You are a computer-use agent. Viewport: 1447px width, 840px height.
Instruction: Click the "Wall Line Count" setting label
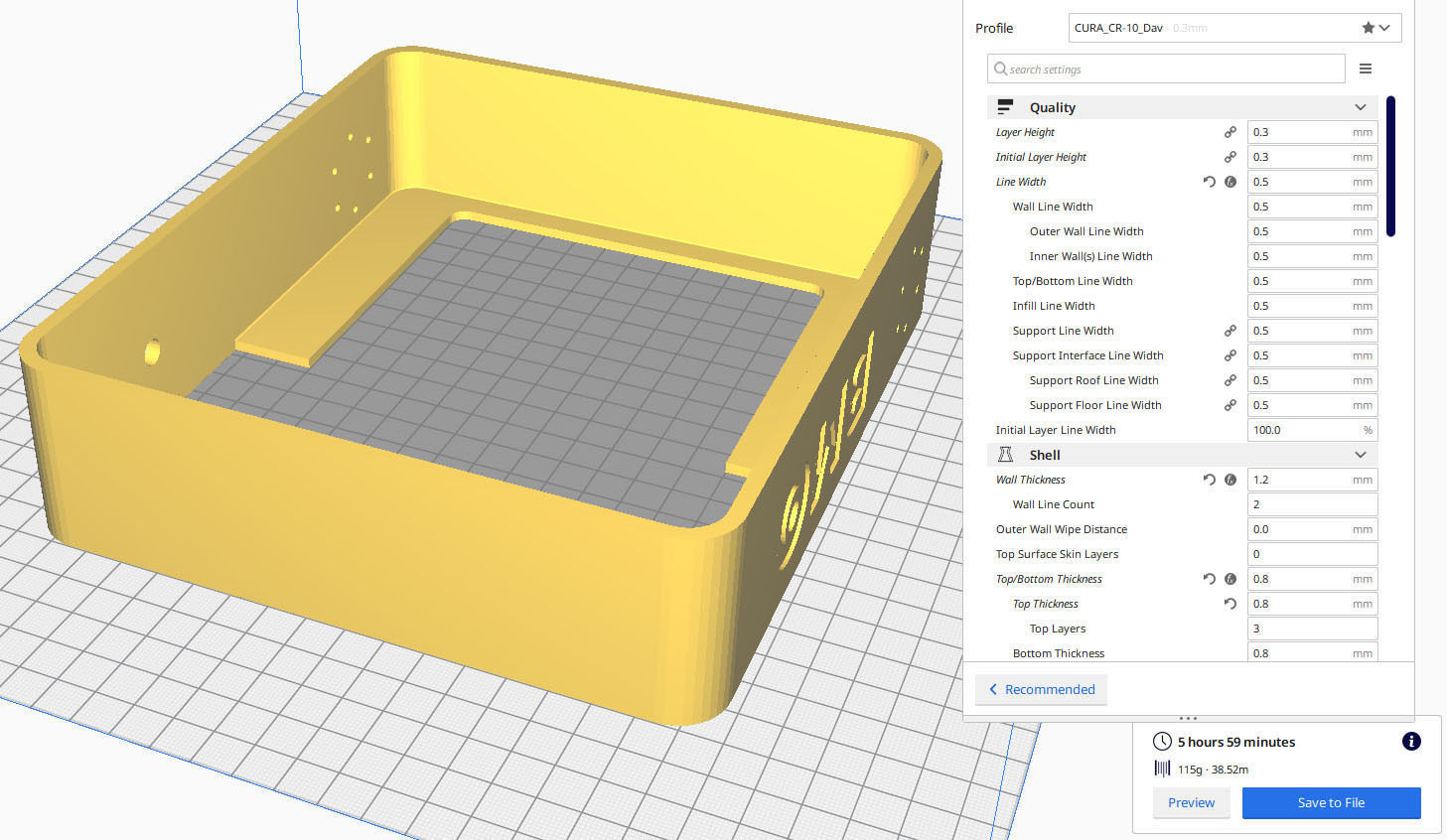pyautogui.click(x=1054, y=504)
